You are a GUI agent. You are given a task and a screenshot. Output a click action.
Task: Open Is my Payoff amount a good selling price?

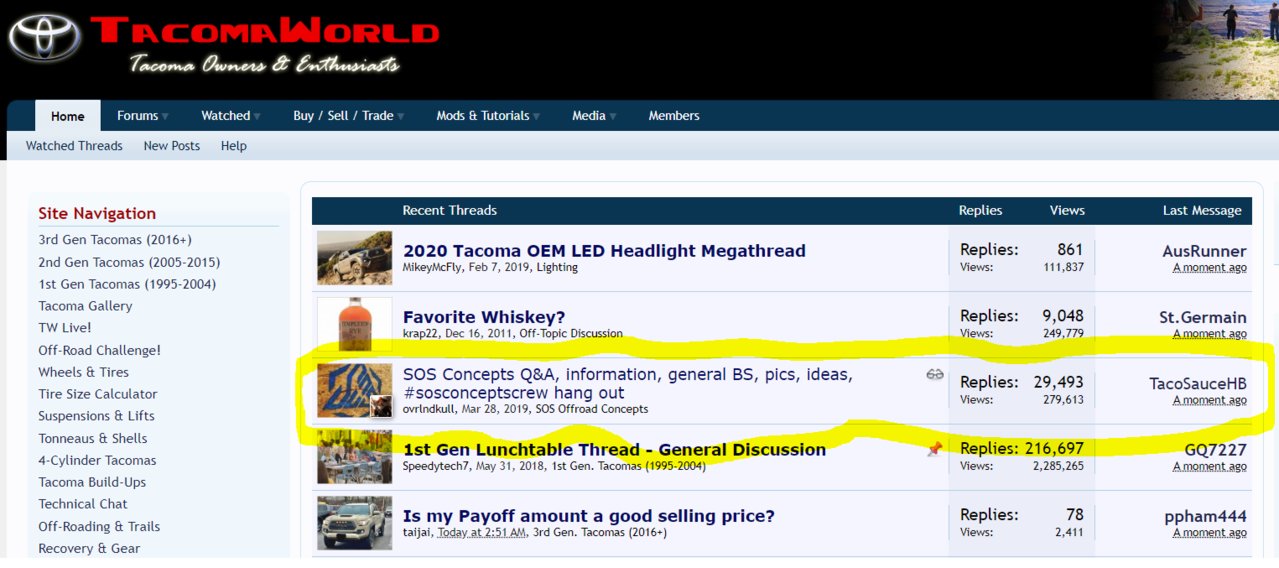(x=589, y=517)
